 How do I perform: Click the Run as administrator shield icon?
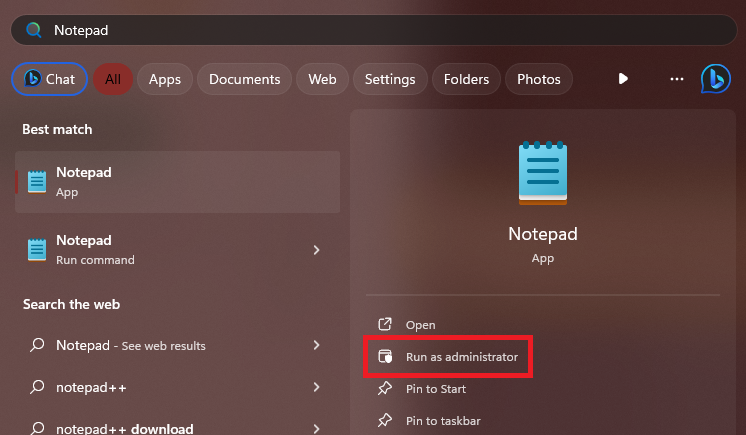tap(384, 357)
